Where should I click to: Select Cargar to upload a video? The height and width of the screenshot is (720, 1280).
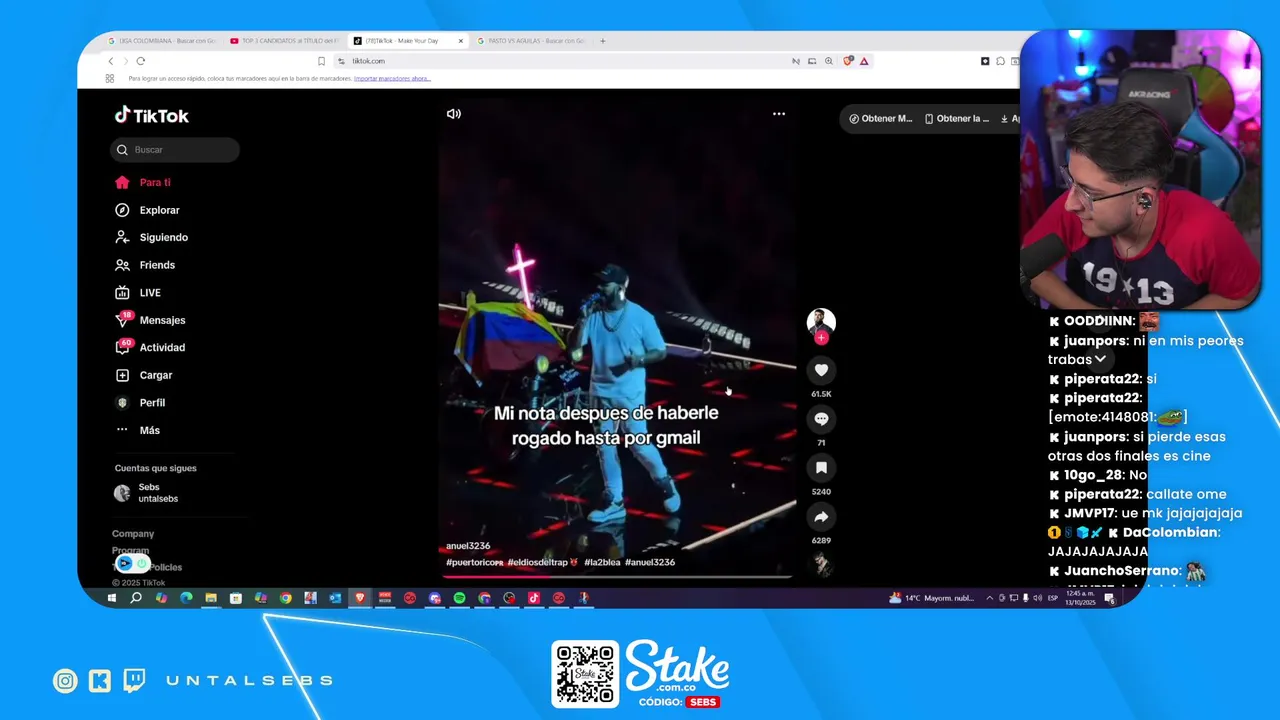tap(143, 375)
